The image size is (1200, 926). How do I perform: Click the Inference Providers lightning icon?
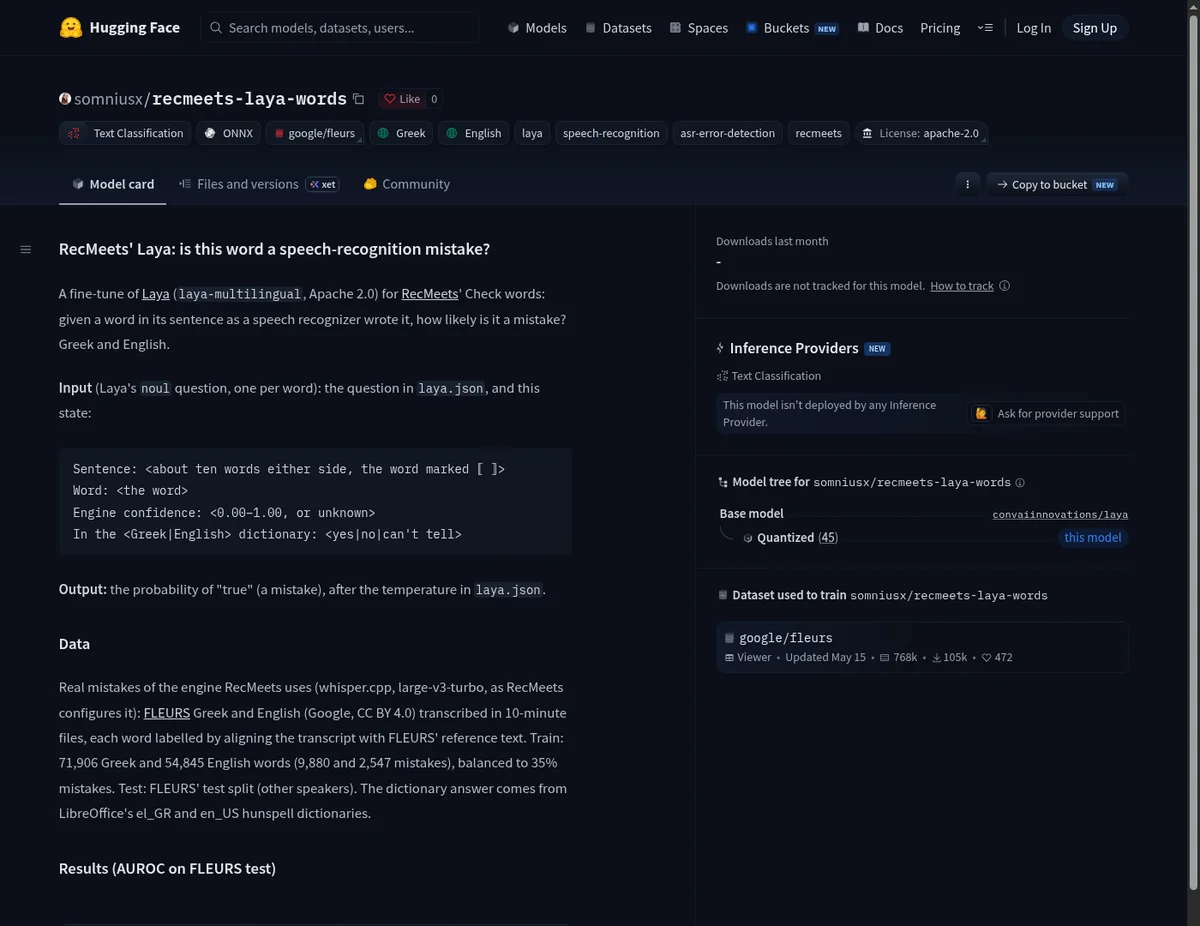click(721, 348)
